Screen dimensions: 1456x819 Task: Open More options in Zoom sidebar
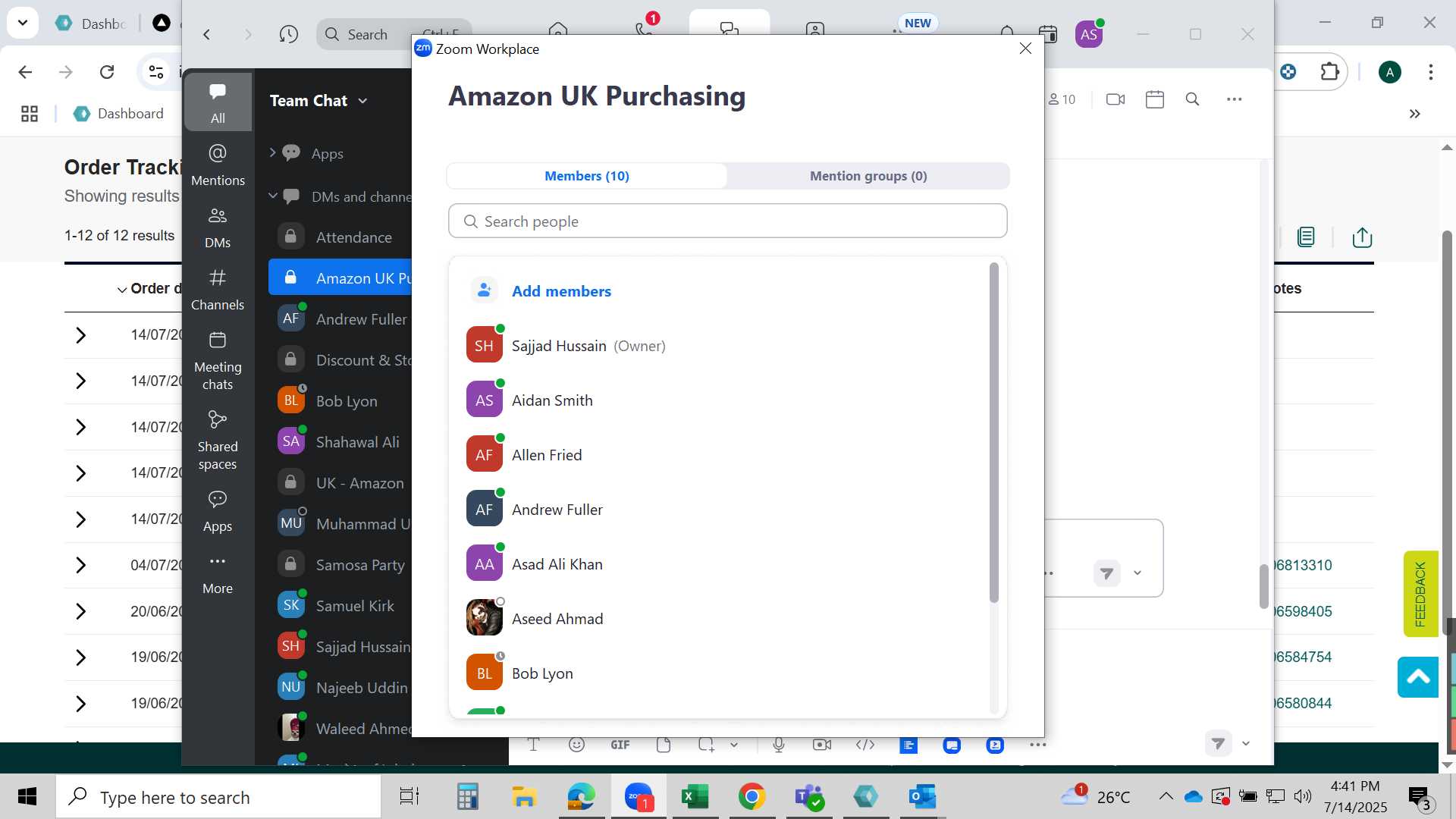tap(218, 573)
